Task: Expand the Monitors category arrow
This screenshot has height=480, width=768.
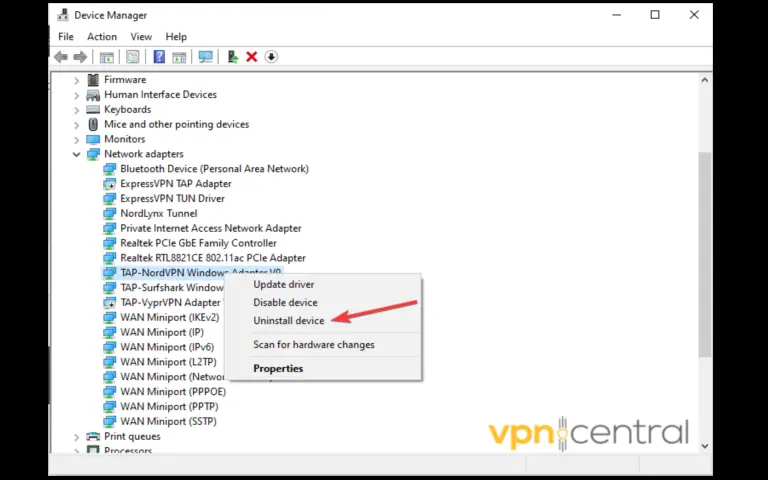Action: coord(76,139)
